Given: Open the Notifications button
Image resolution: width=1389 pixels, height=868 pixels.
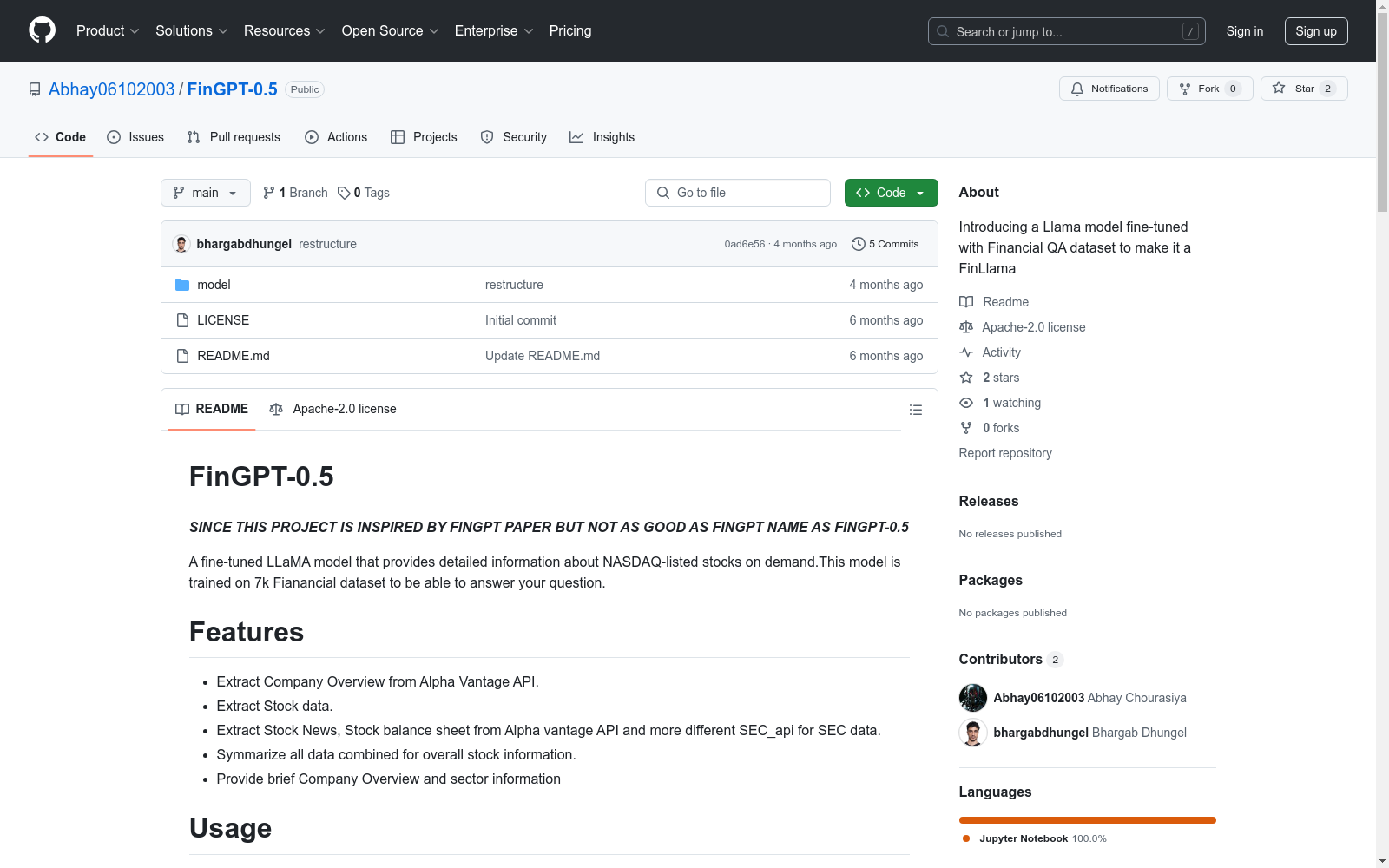Looking at the screenshot, I should click(1109, 89).
